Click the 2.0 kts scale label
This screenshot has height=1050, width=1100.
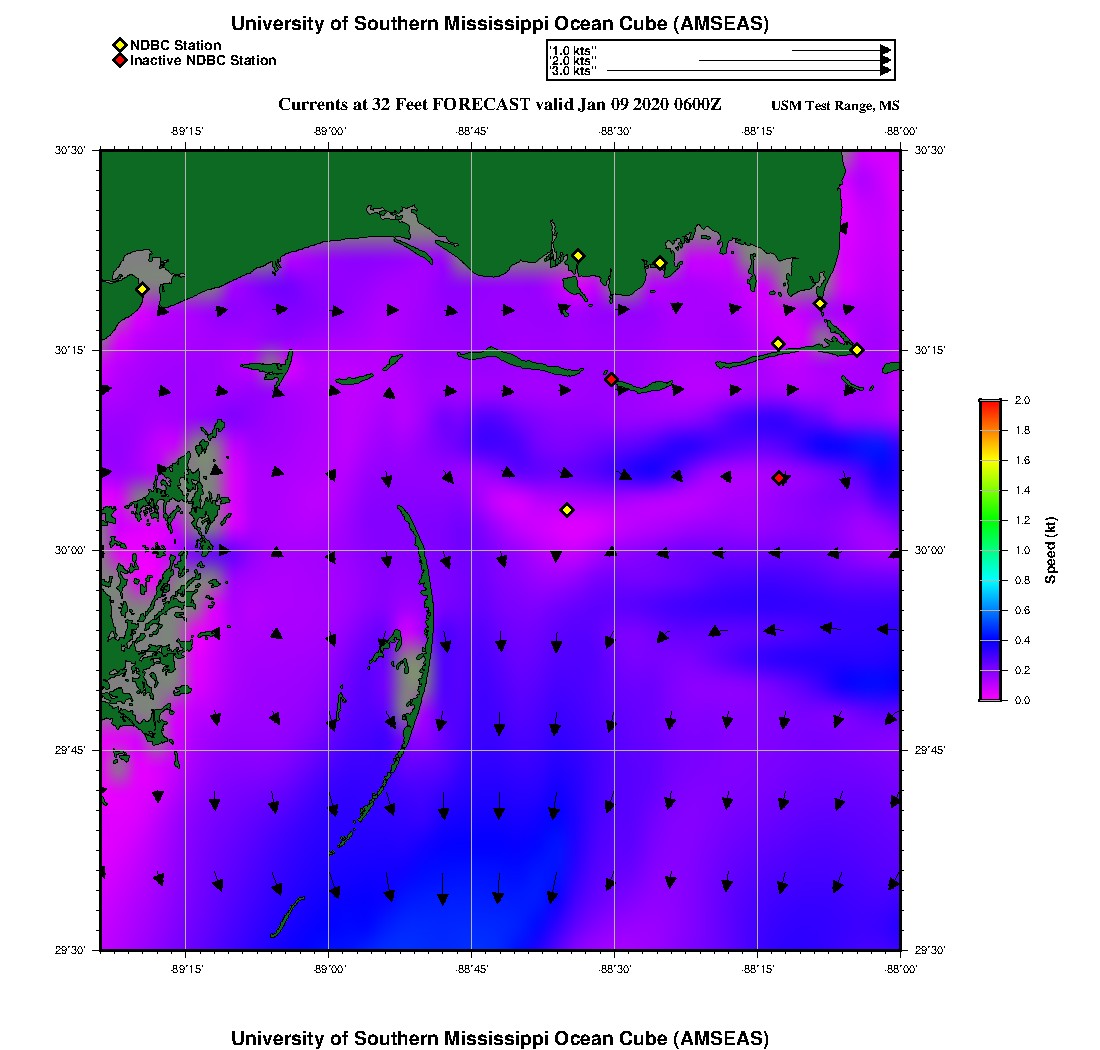point(574,60)
